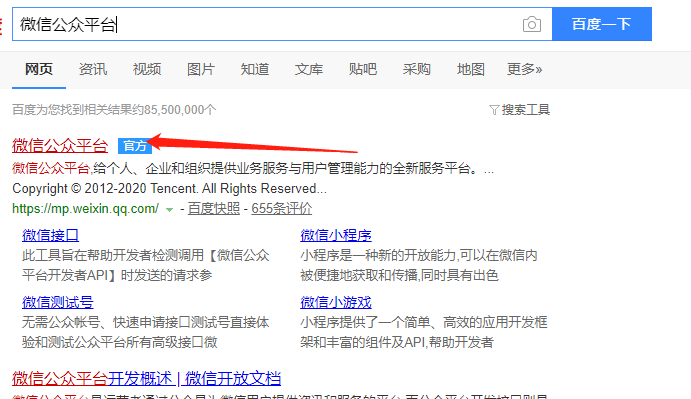Viewport: 691px width, 399px height.
Task: Expand the 更多» menu
Action: pyautogui.click(x=524, y=69)
